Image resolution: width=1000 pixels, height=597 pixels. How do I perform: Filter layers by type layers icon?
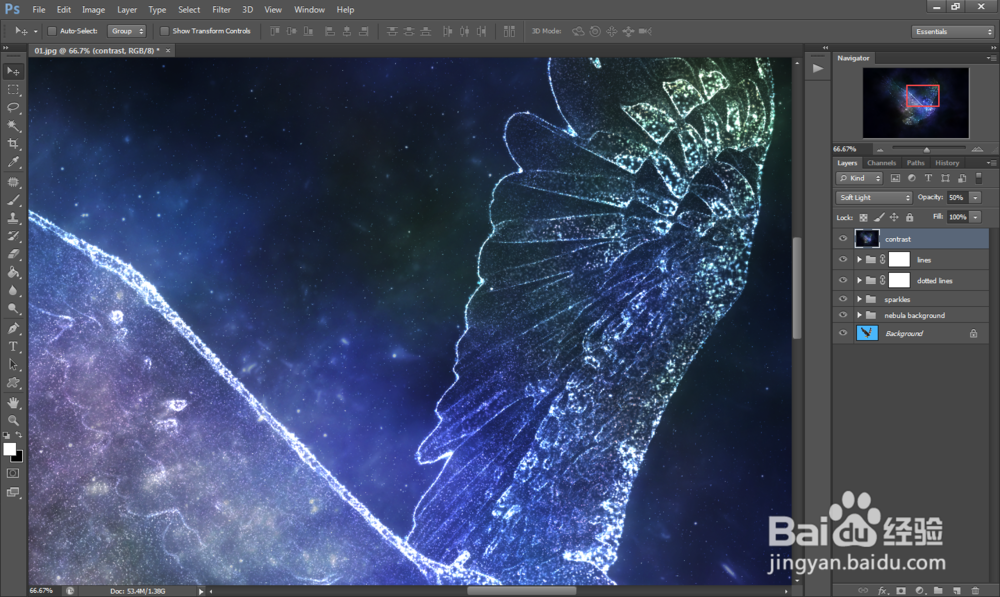coord(929,179)
